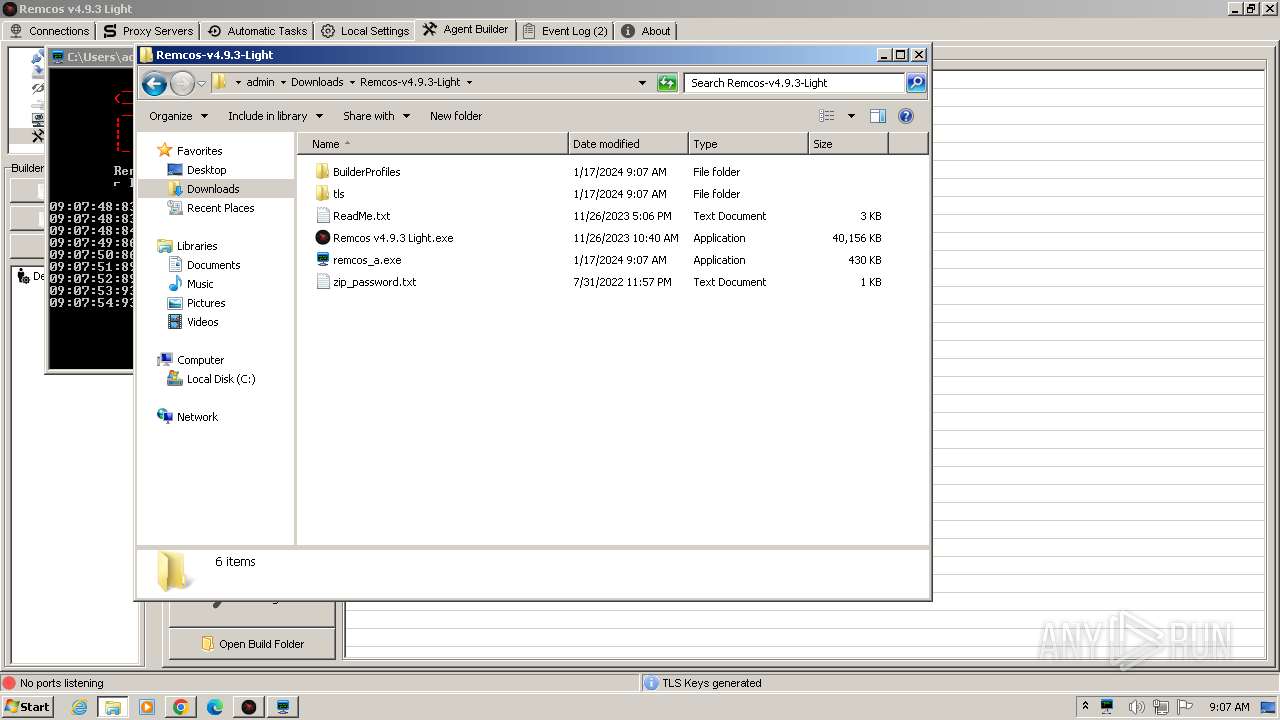Screen dimensions: 1280x720
Task: Click the search magnifier icon
Action: click(916, 83)
